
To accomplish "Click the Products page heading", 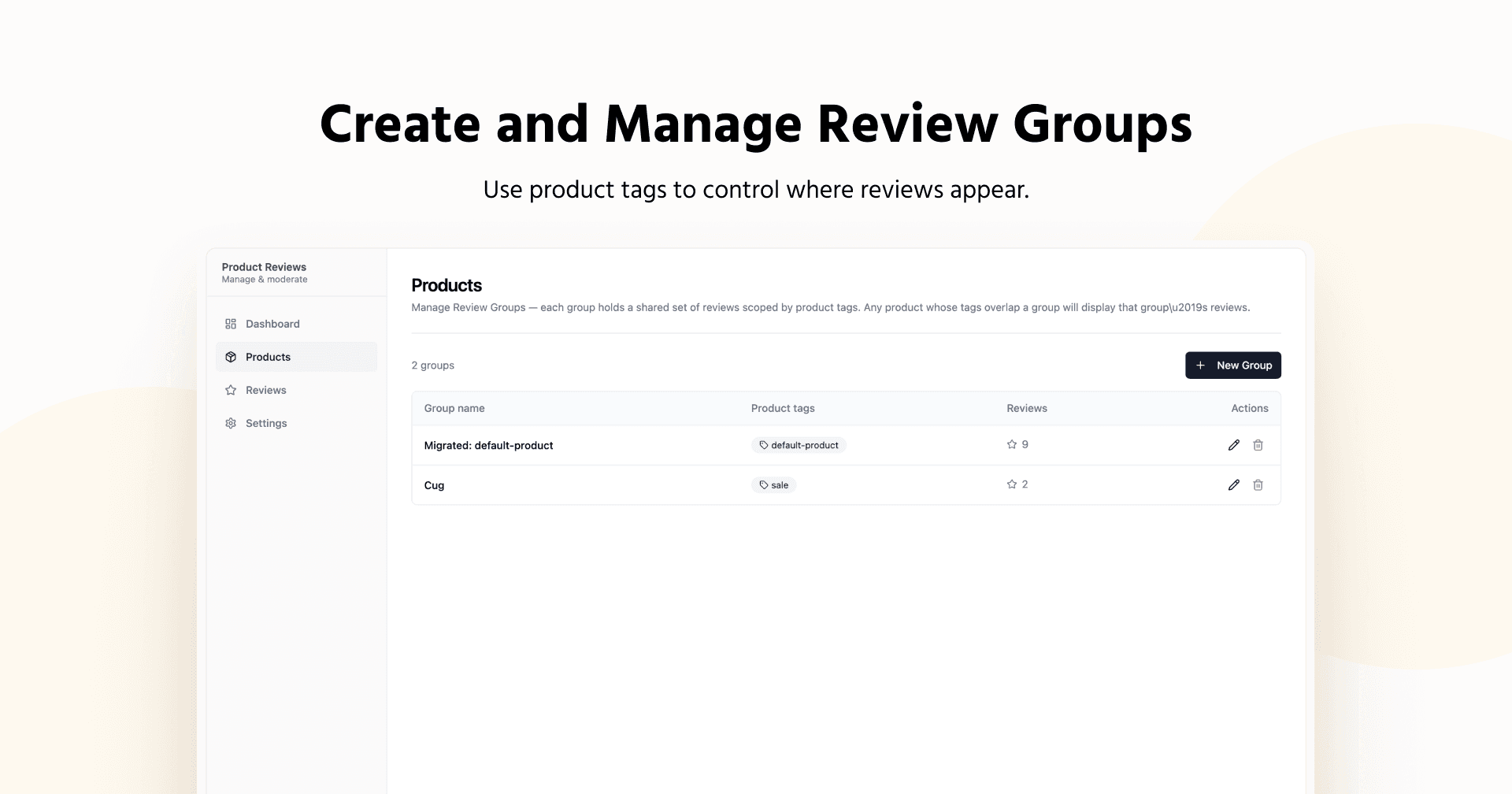I will 447,285.
